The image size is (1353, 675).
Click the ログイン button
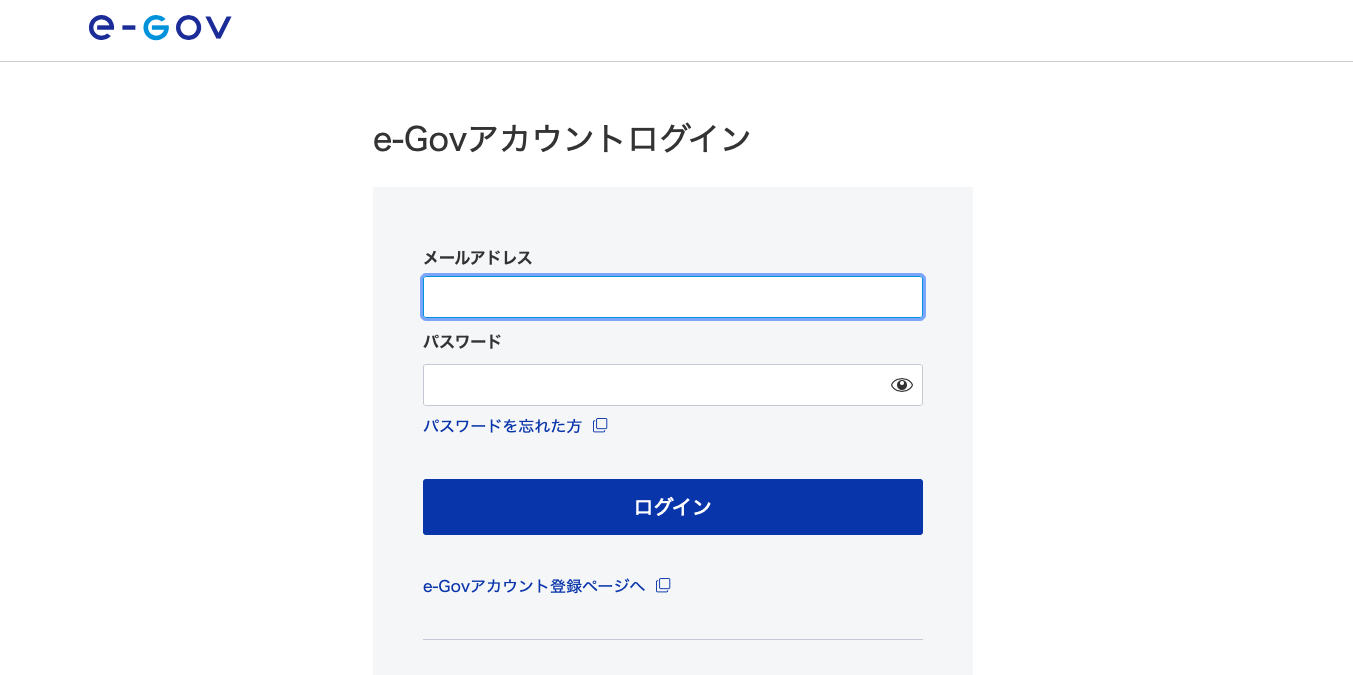673,507
